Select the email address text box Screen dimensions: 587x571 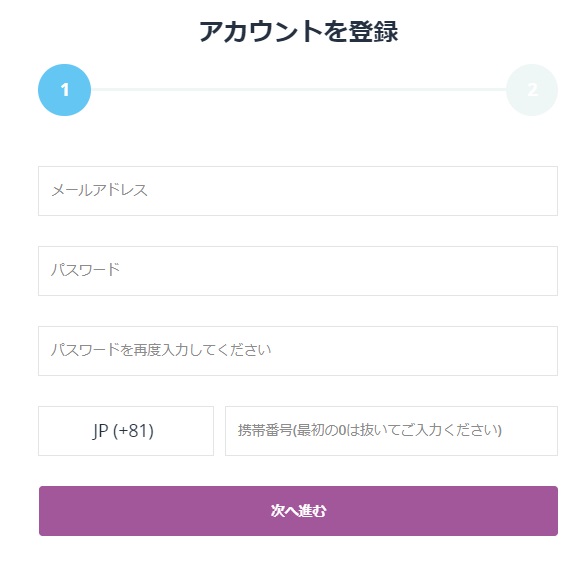point(298,191)
